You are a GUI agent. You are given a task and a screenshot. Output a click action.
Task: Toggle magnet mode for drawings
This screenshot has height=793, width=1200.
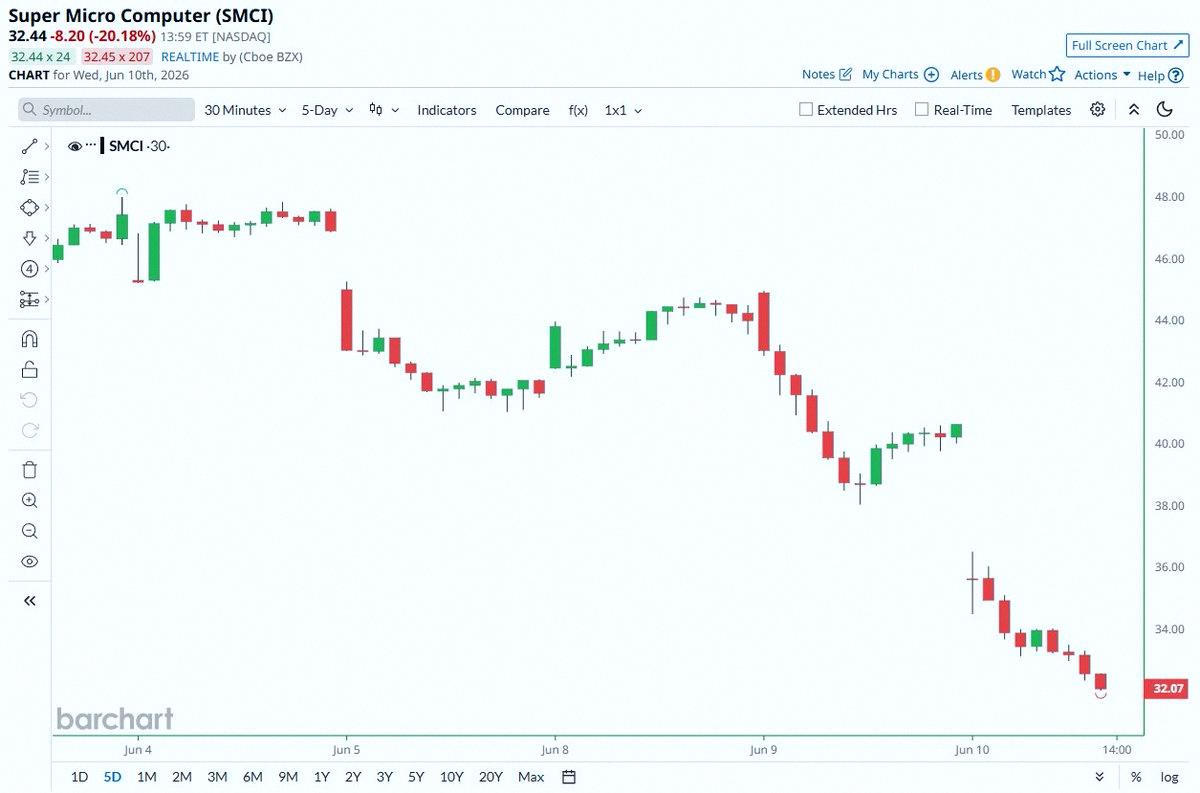(x=29, y=339)
